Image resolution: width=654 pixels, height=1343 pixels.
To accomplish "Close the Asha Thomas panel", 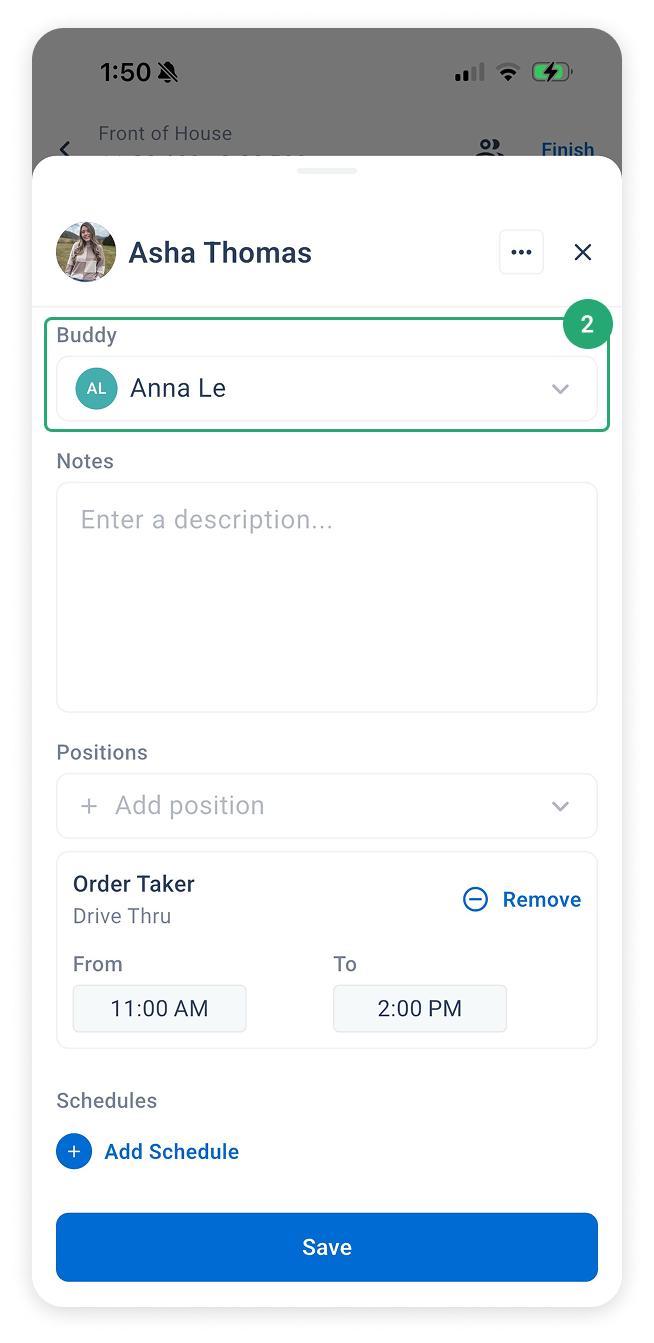I will tap(583, 252).
